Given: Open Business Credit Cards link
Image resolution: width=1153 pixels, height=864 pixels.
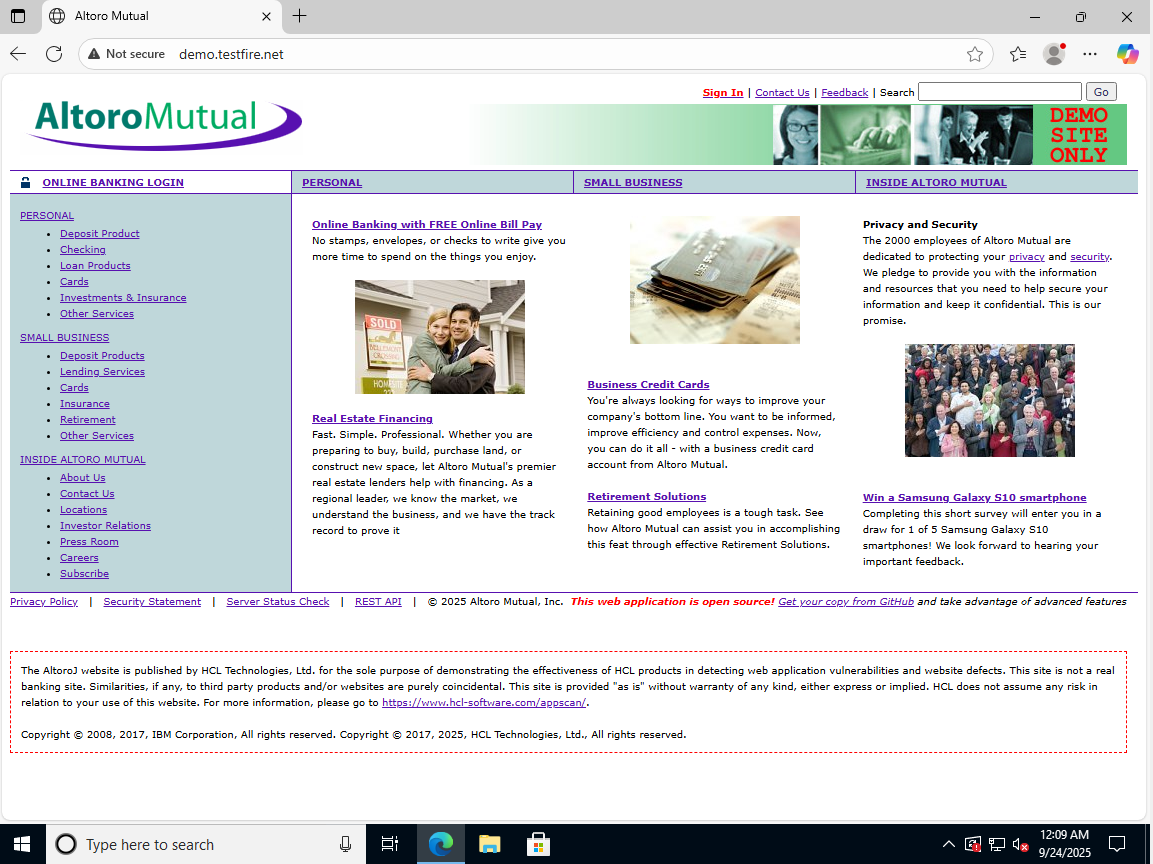Looking at the screenshot, I should point(648,385).
